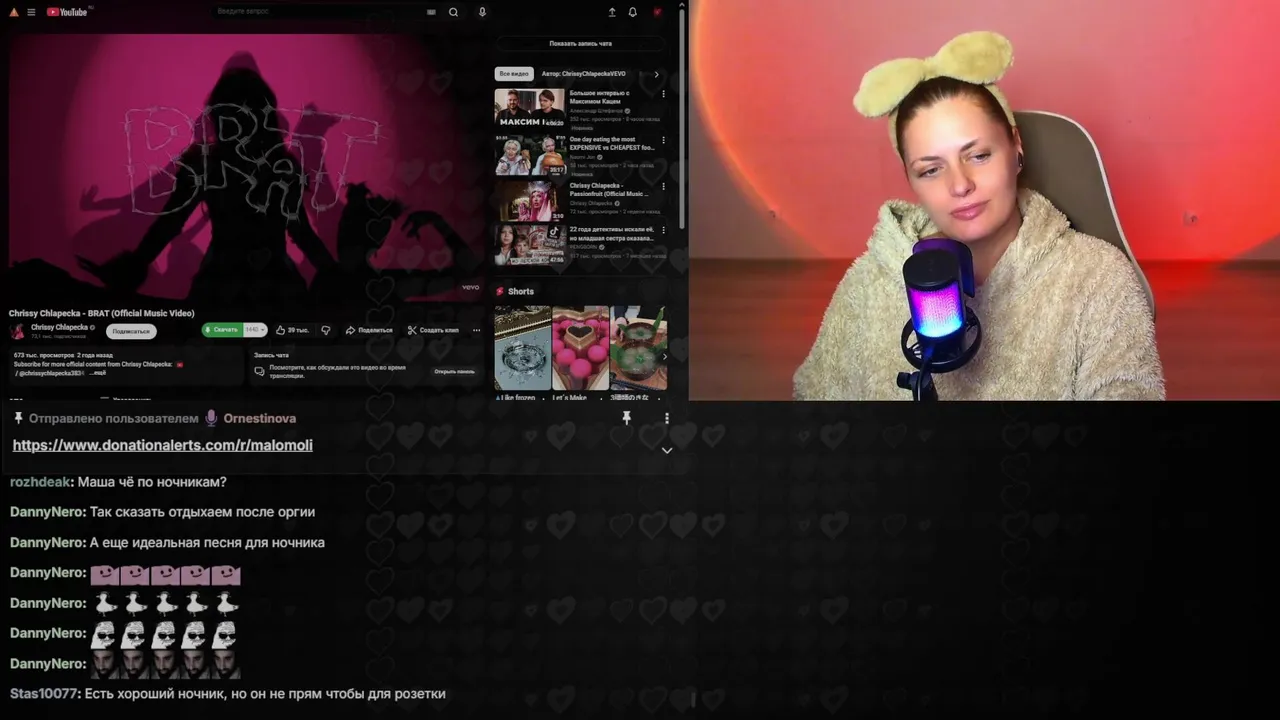This screenshot has width=1280, height=720.
Task: Click the magnifier search button
Action: coord(453,12)
